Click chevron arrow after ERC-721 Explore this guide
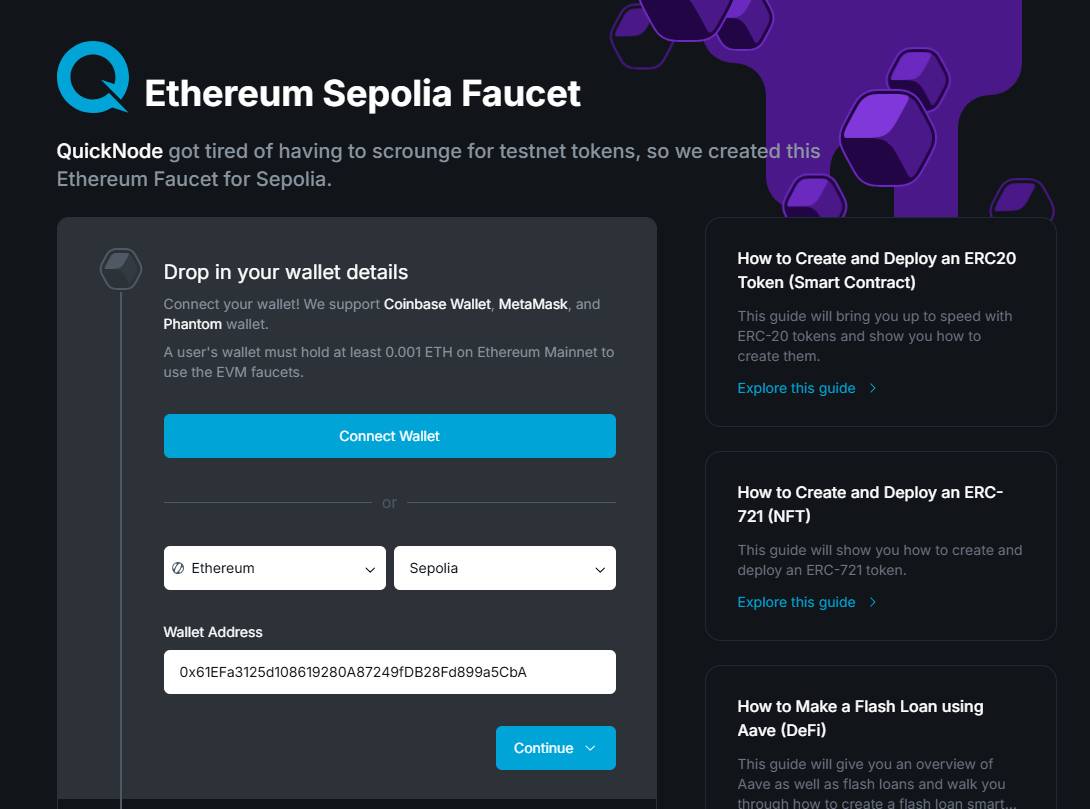Screen dimensions: 1090x809 (873, 603)
